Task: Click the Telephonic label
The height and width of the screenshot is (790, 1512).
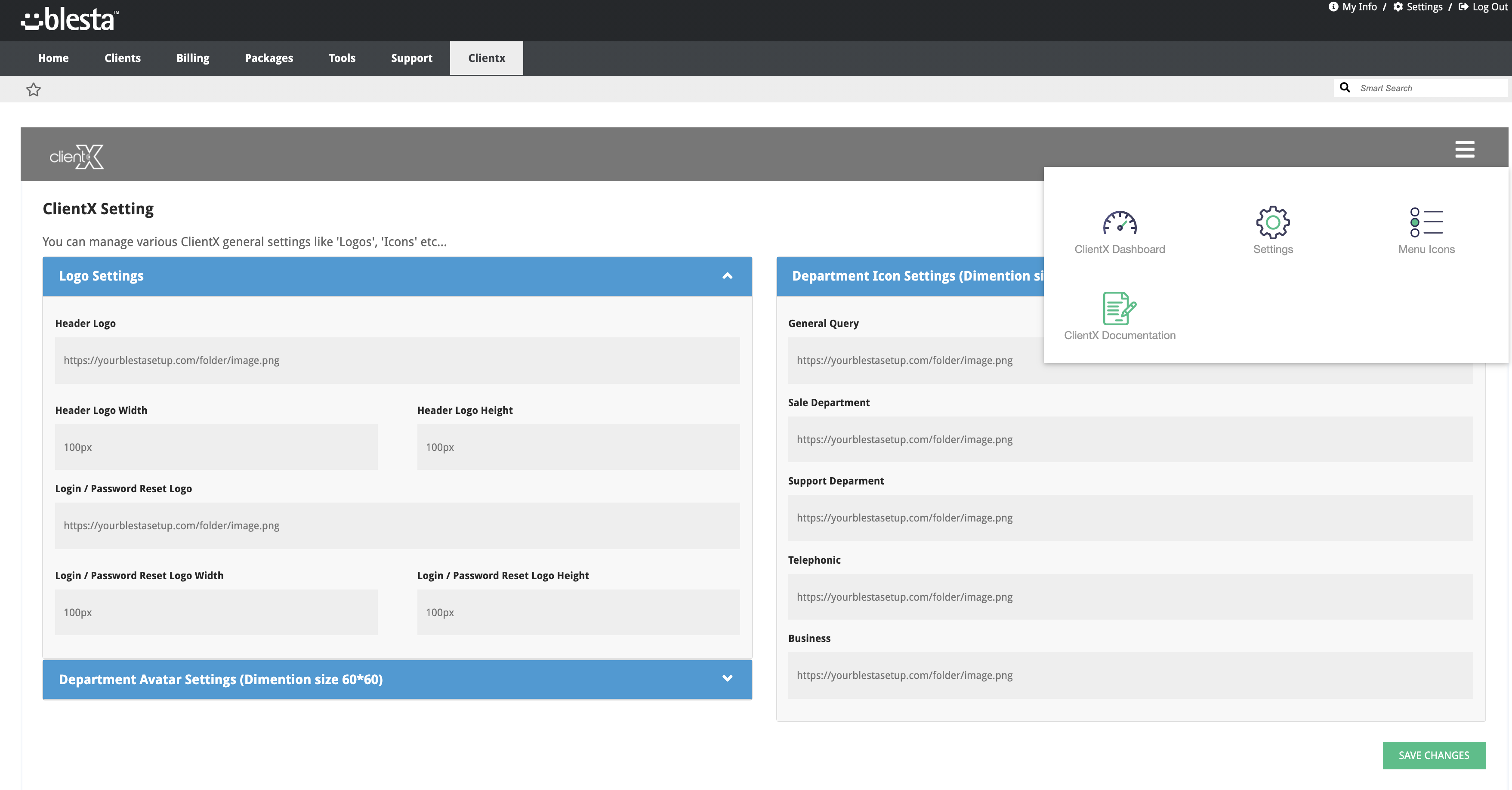Action: pyautogui.click(x=814, y=560)
